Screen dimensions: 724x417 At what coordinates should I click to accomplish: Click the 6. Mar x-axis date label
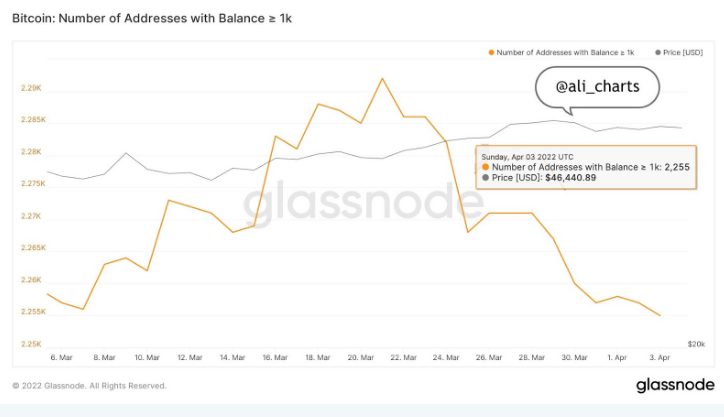(61, 357)
